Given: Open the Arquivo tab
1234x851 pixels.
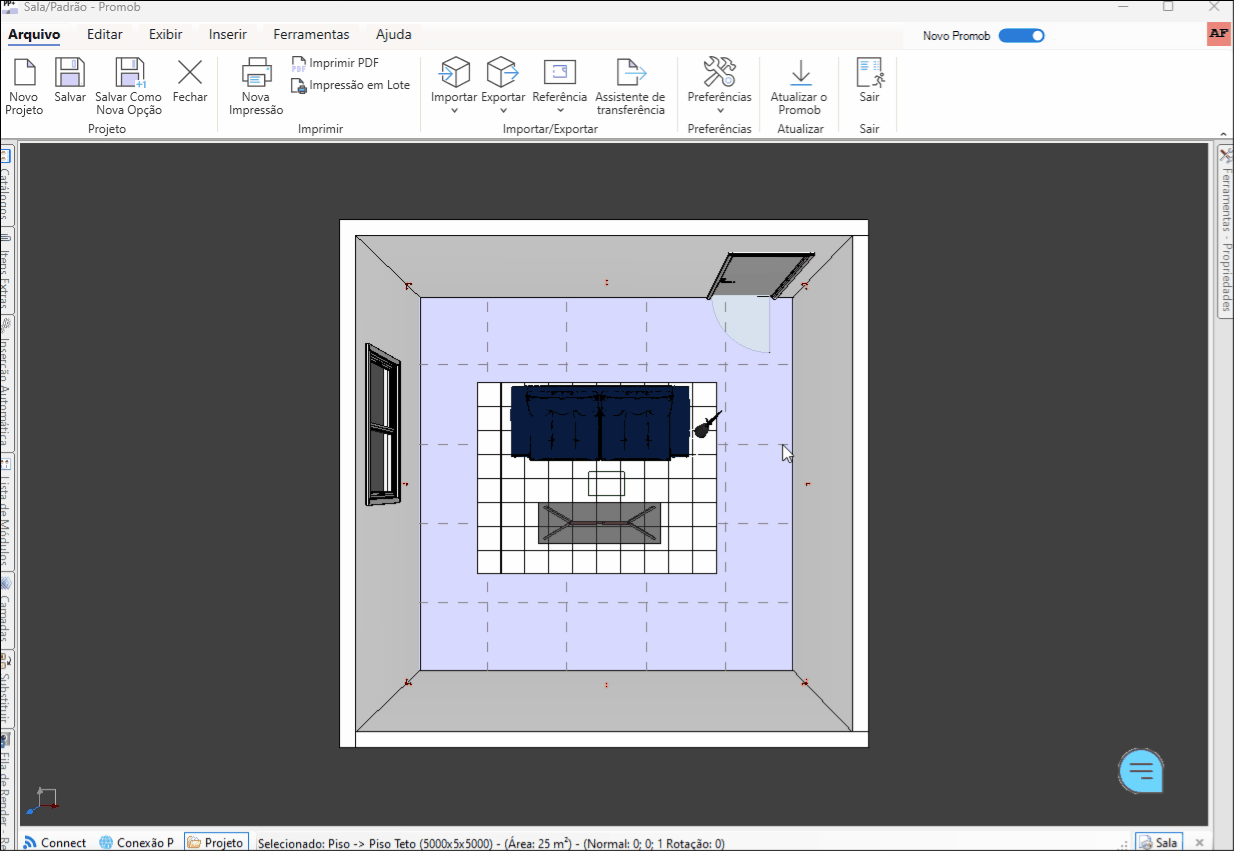Looking at the screenshot, I should (34, 34).
